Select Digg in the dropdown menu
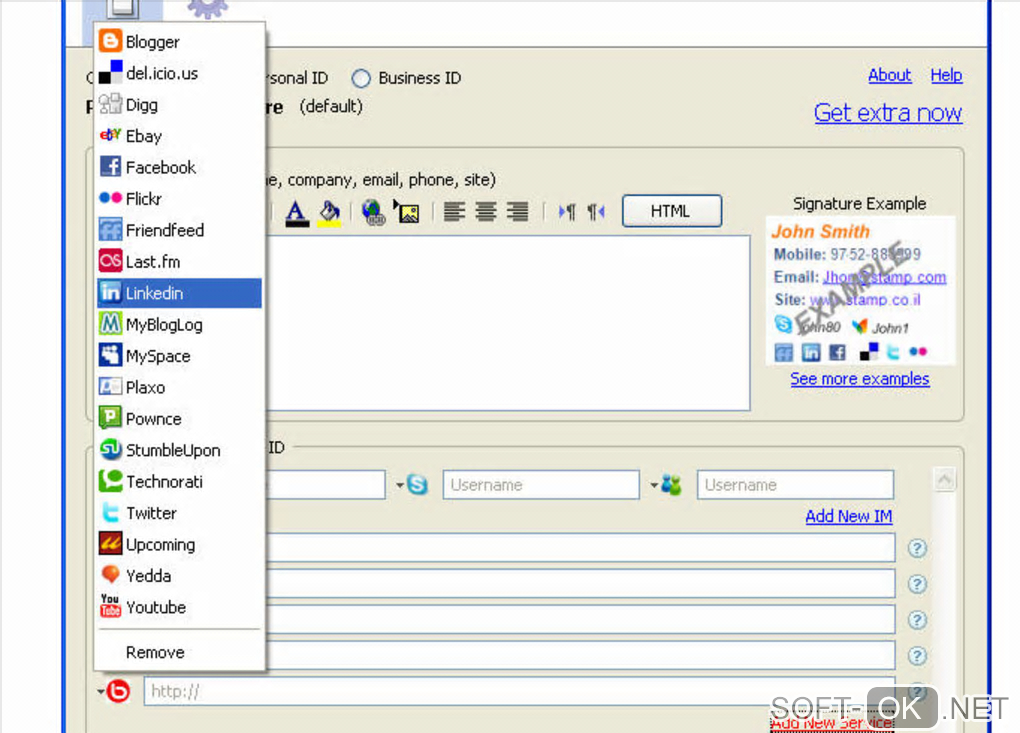 [x=179, y=105]
